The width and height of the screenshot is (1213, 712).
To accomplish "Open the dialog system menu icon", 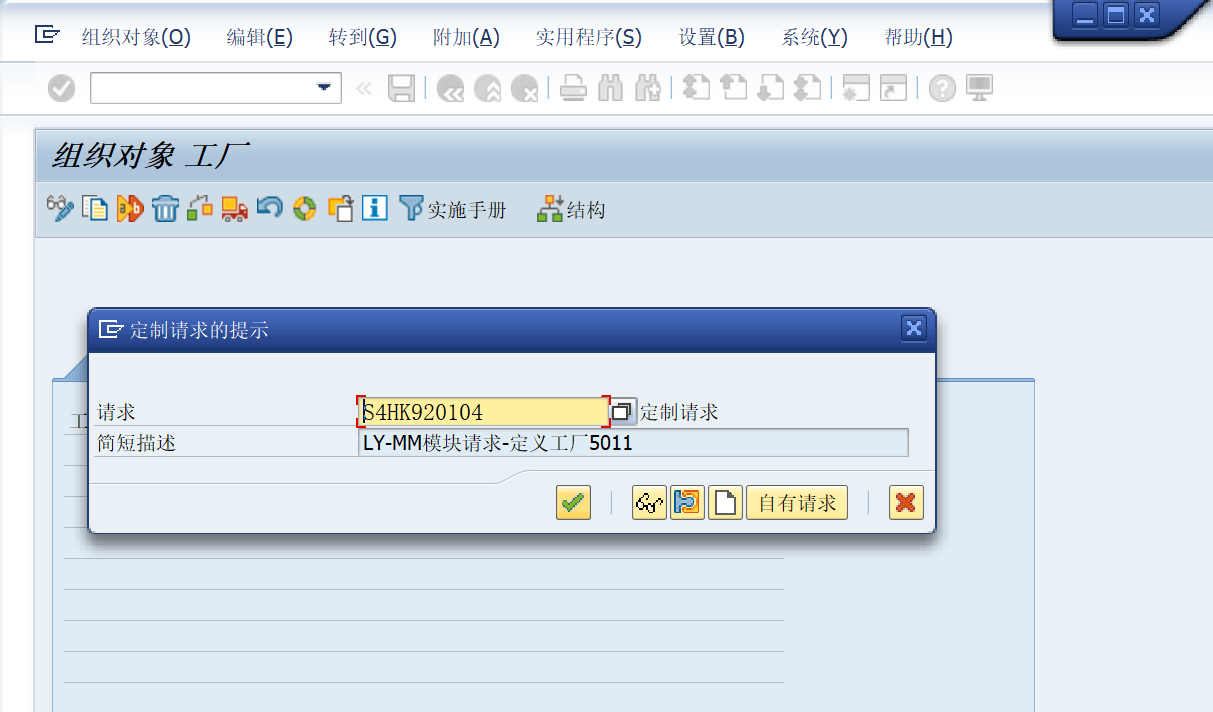I will tap(110, 328).
